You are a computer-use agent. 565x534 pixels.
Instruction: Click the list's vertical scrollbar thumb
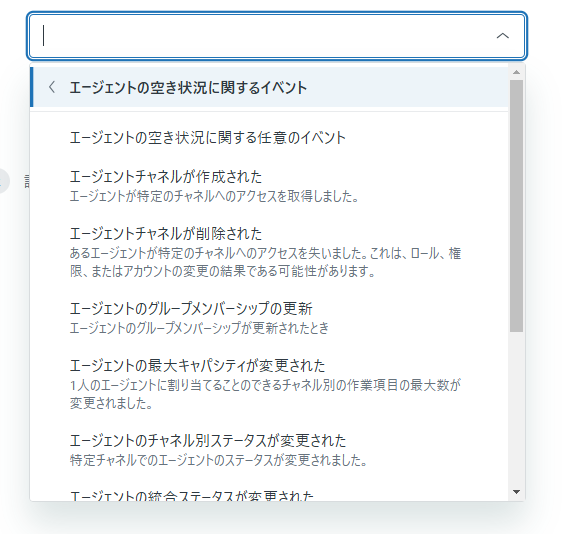[517, 206]
